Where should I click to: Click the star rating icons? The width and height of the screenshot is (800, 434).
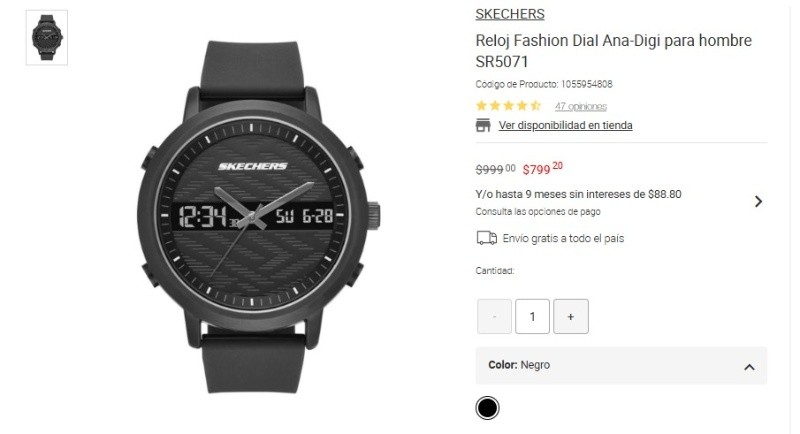508,106
